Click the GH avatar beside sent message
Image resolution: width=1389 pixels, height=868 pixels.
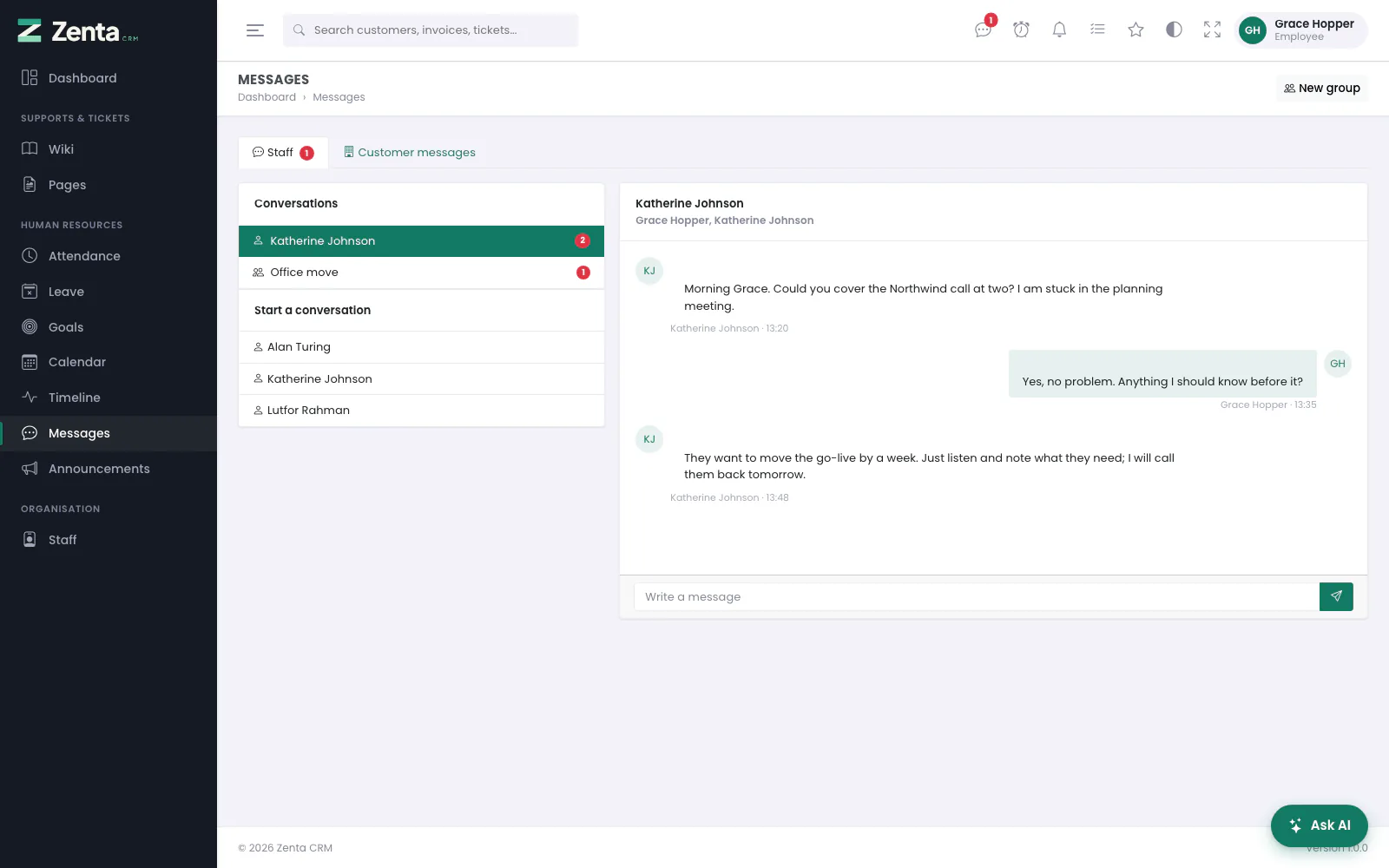1338,364
